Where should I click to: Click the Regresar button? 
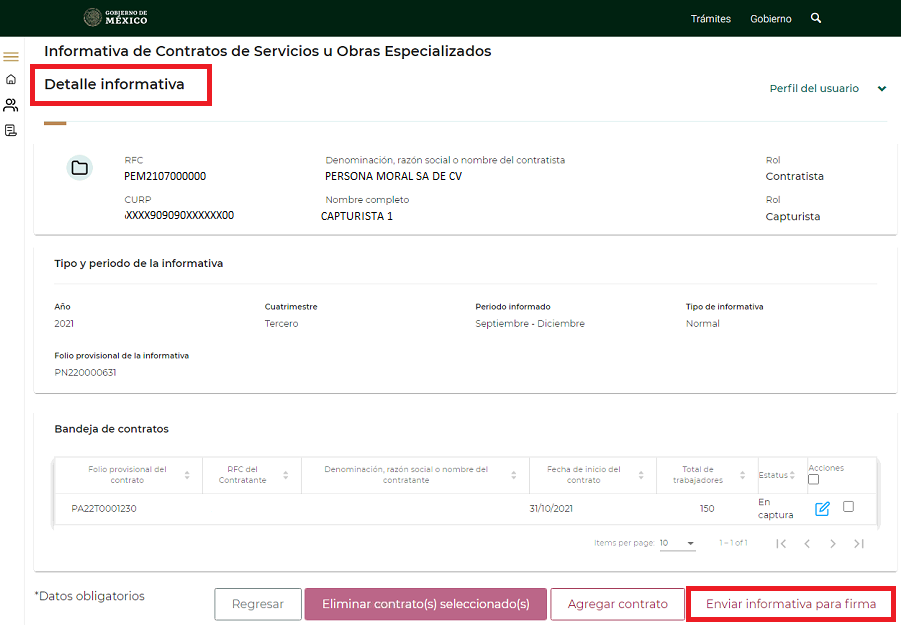click(x=258, y=604)
